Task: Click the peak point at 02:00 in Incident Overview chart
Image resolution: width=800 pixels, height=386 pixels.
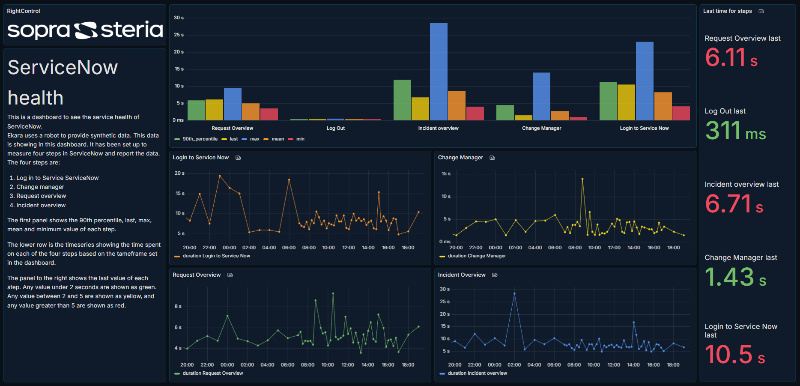Action: [x=514, y=293]
